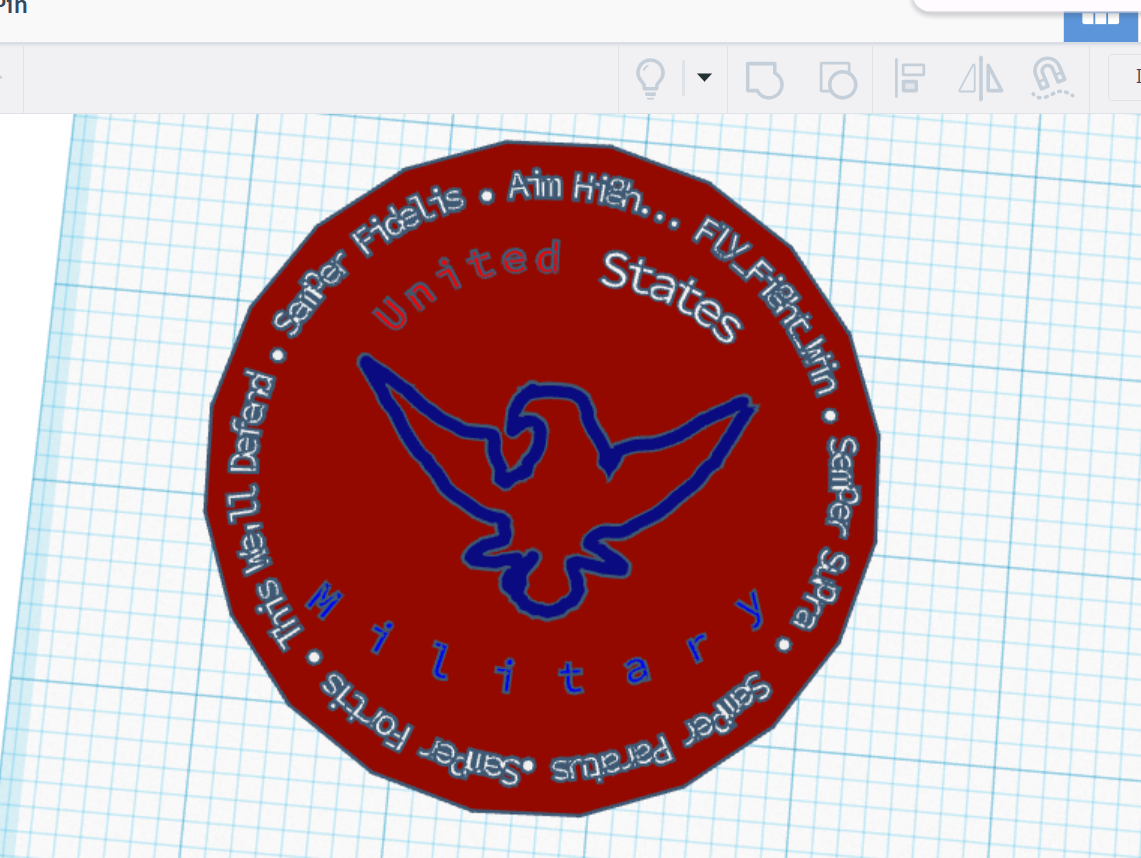Viewport: 1141px width, 858px height.
Task: Select the blue eagle outline shape
Action: pos(557,488)
